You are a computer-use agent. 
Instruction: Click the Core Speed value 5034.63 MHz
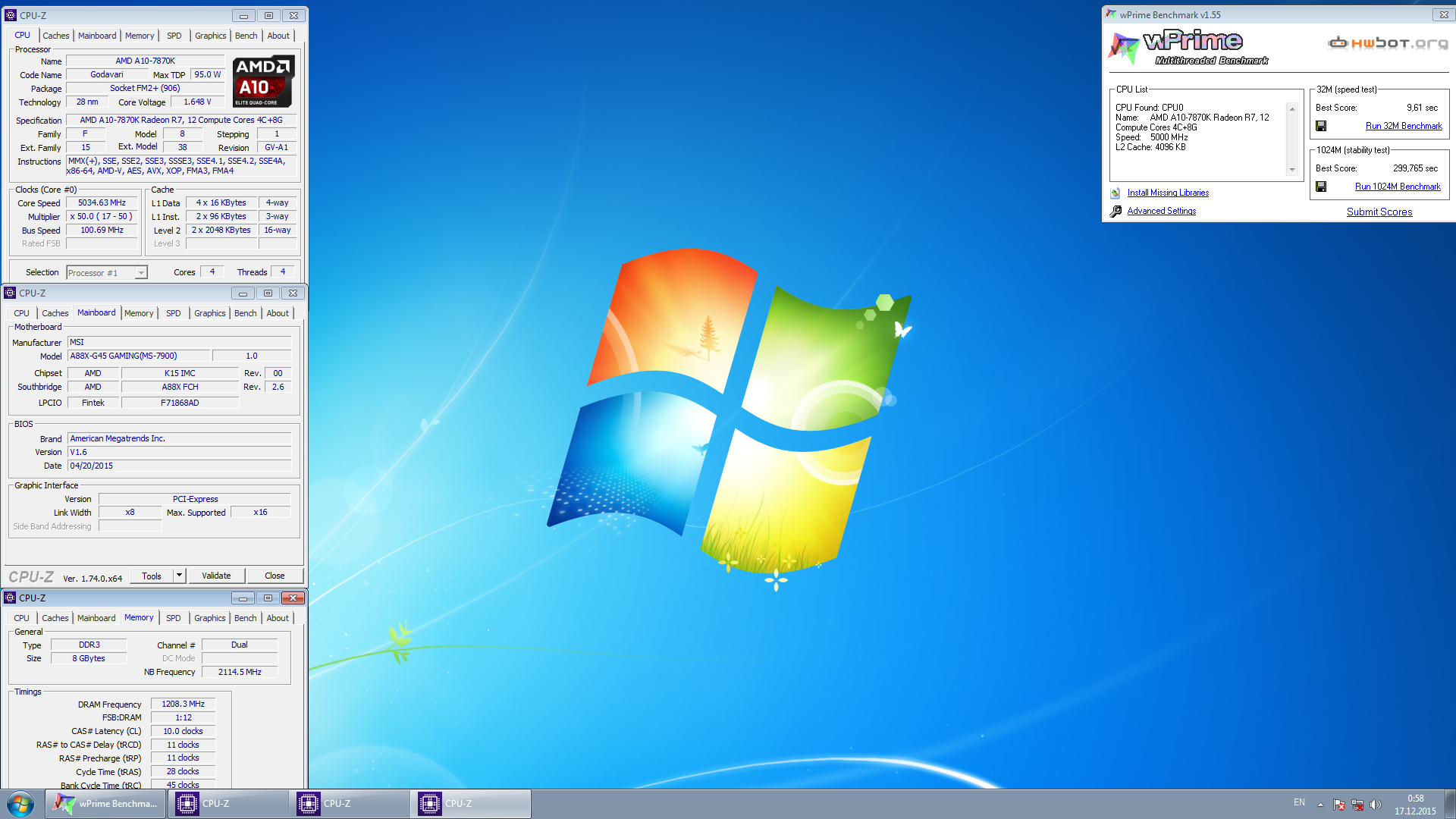click(x=102, y=203)
